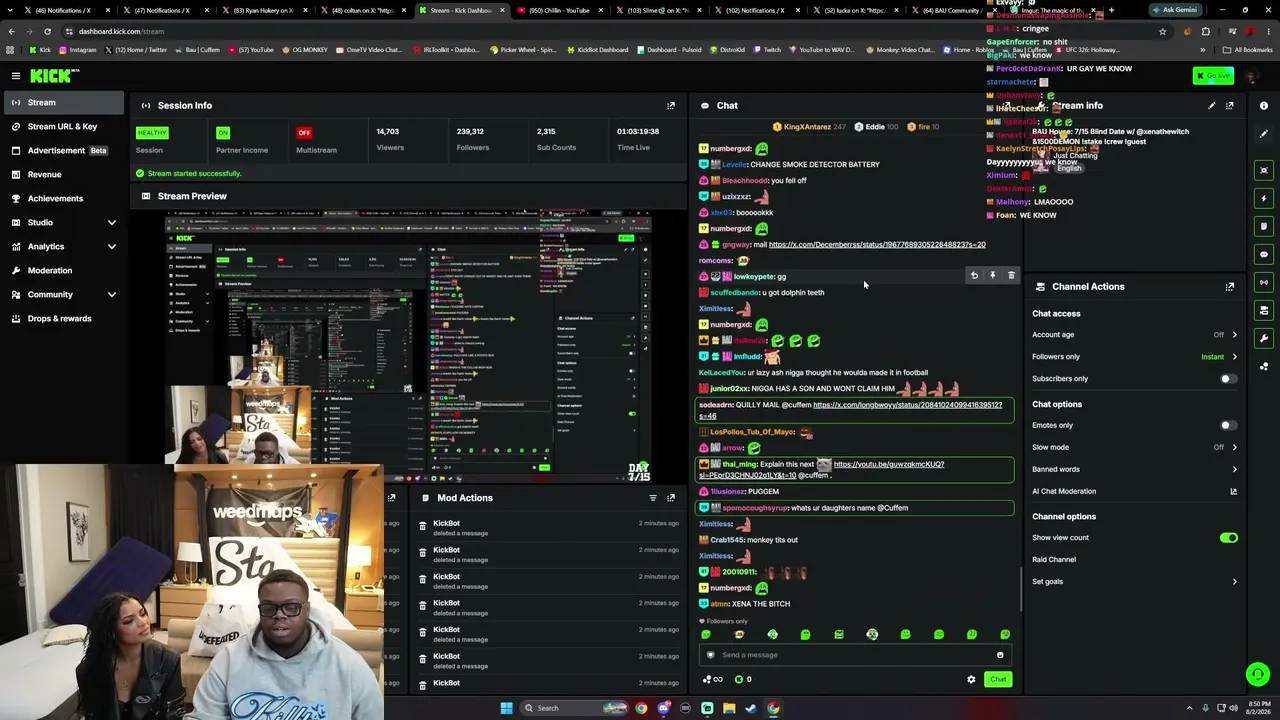Open Drops & rewards in the sidebar
Viewport: 1280px width, 720px height.
[x=62, y=318]
